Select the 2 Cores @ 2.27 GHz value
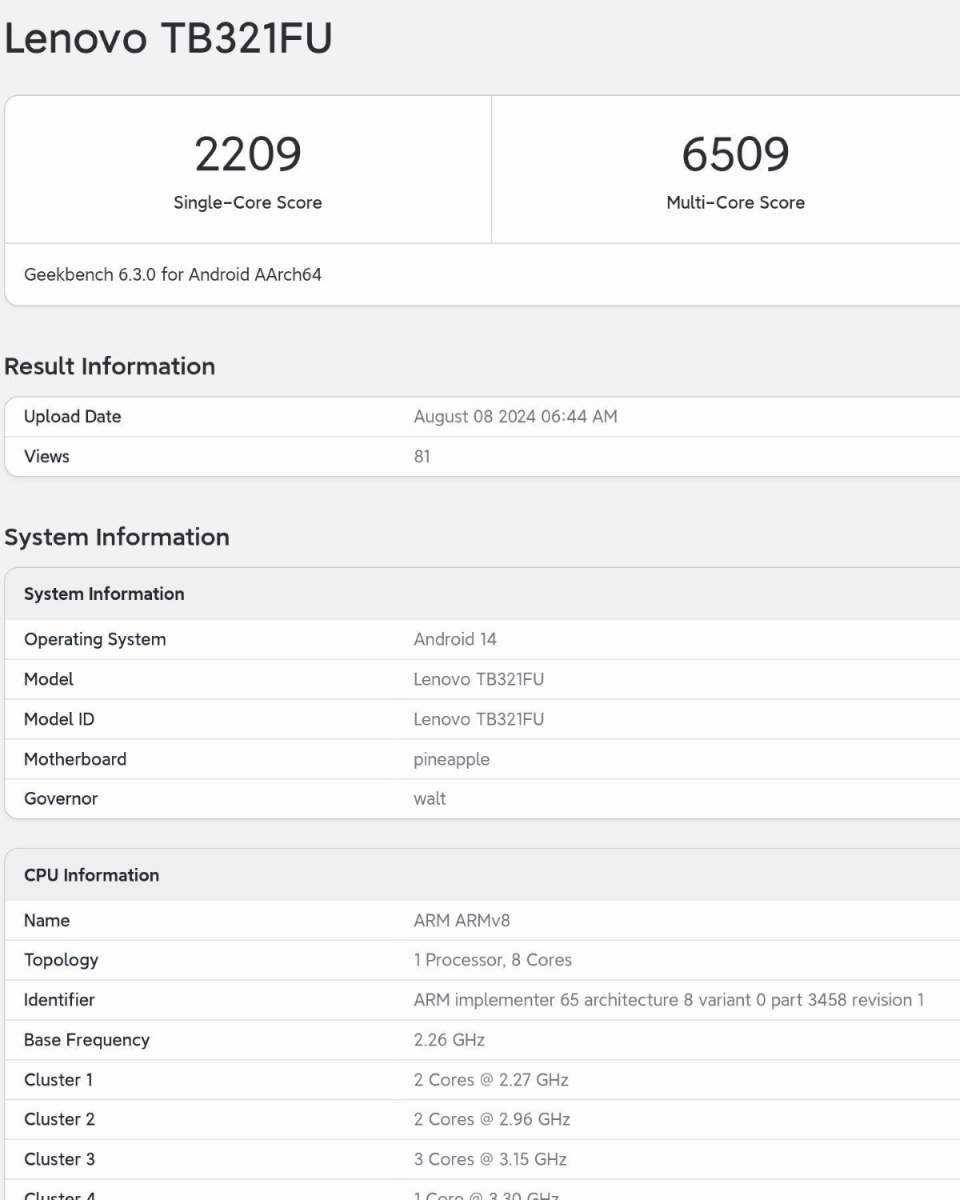The height and width of the screenshot is (1200, 960). pyautogui.click(x=491, y=1080)
